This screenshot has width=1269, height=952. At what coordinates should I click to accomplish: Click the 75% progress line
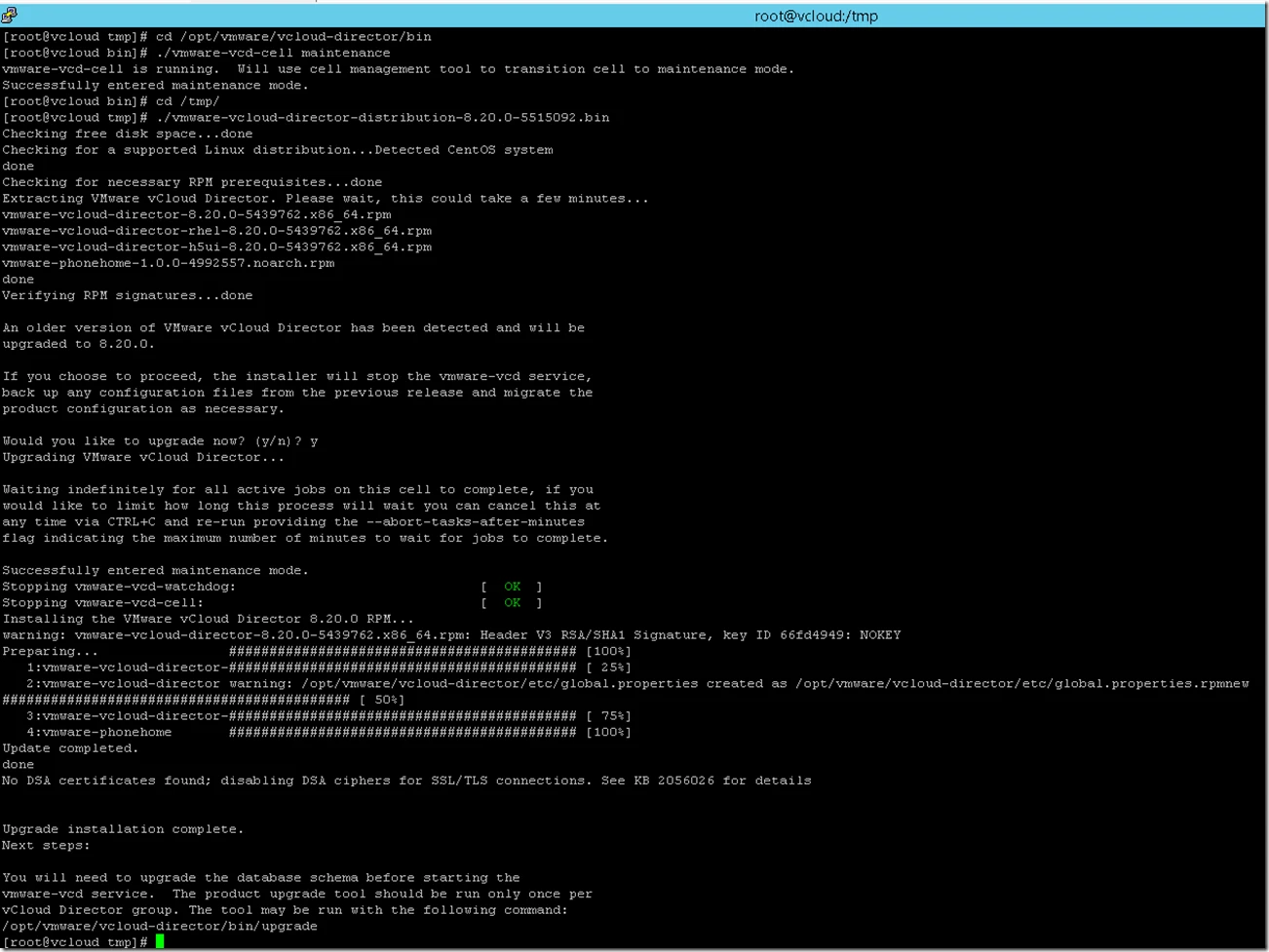[x=328, y=715]
